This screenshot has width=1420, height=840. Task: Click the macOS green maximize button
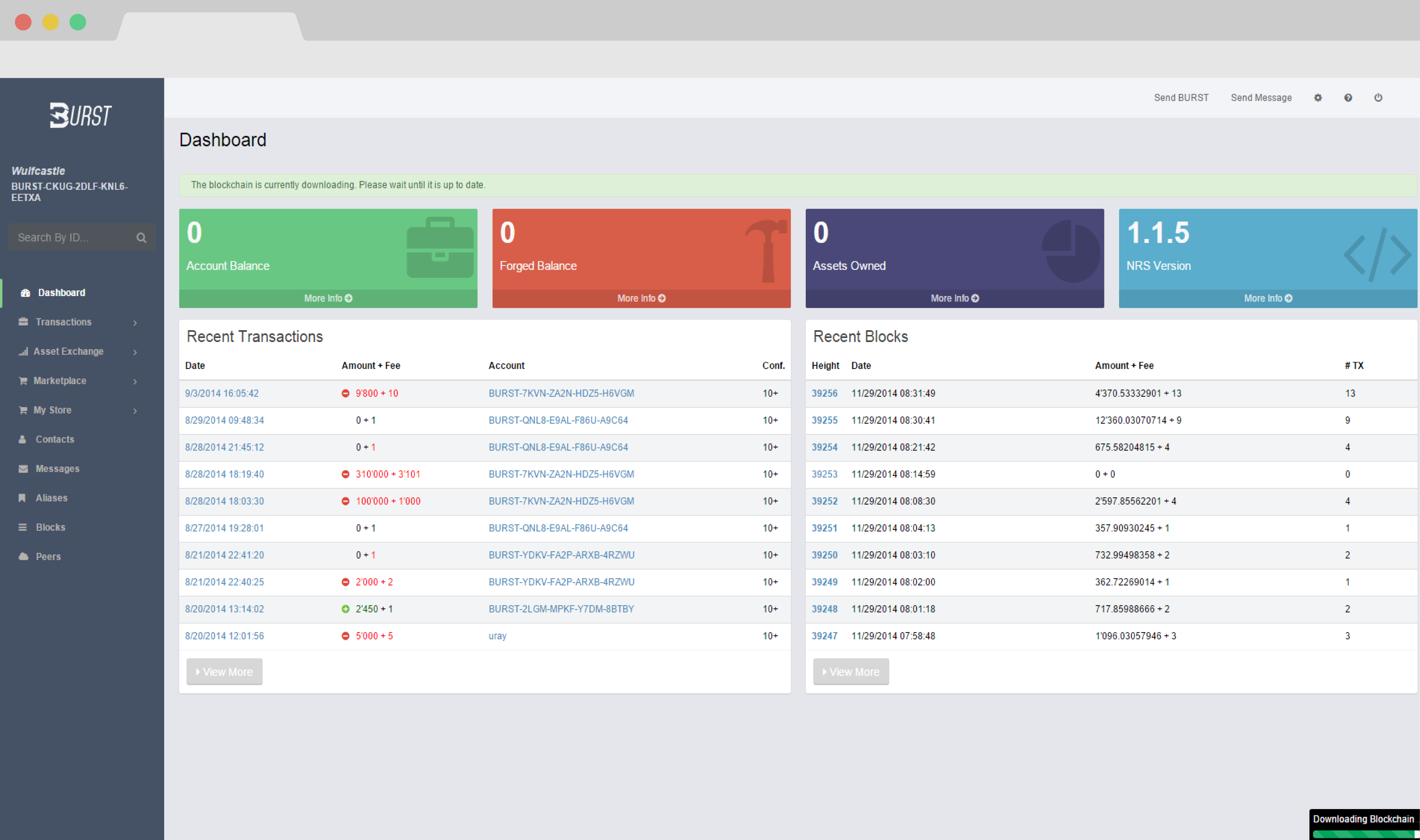[78, 22]
